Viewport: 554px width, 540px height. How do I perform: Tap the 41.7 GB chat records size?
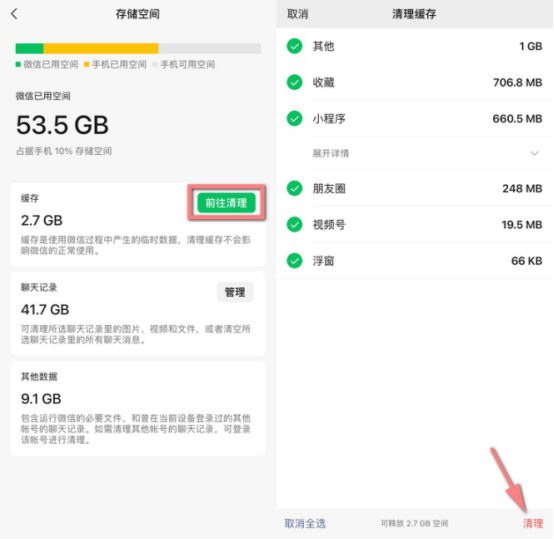[45, 310]
